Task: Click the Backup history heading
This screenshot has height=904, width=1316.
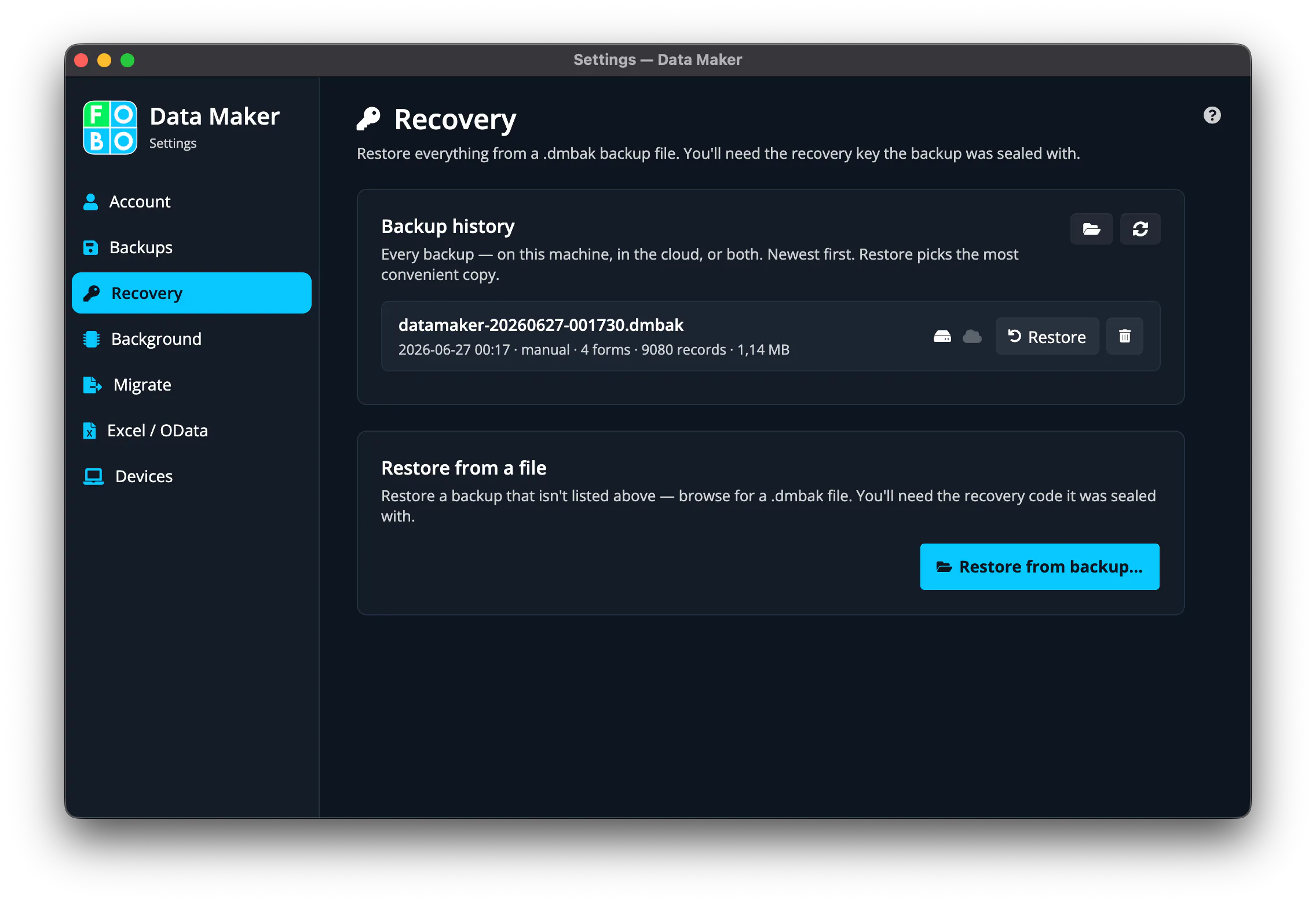Action: (x=448, y=227)
